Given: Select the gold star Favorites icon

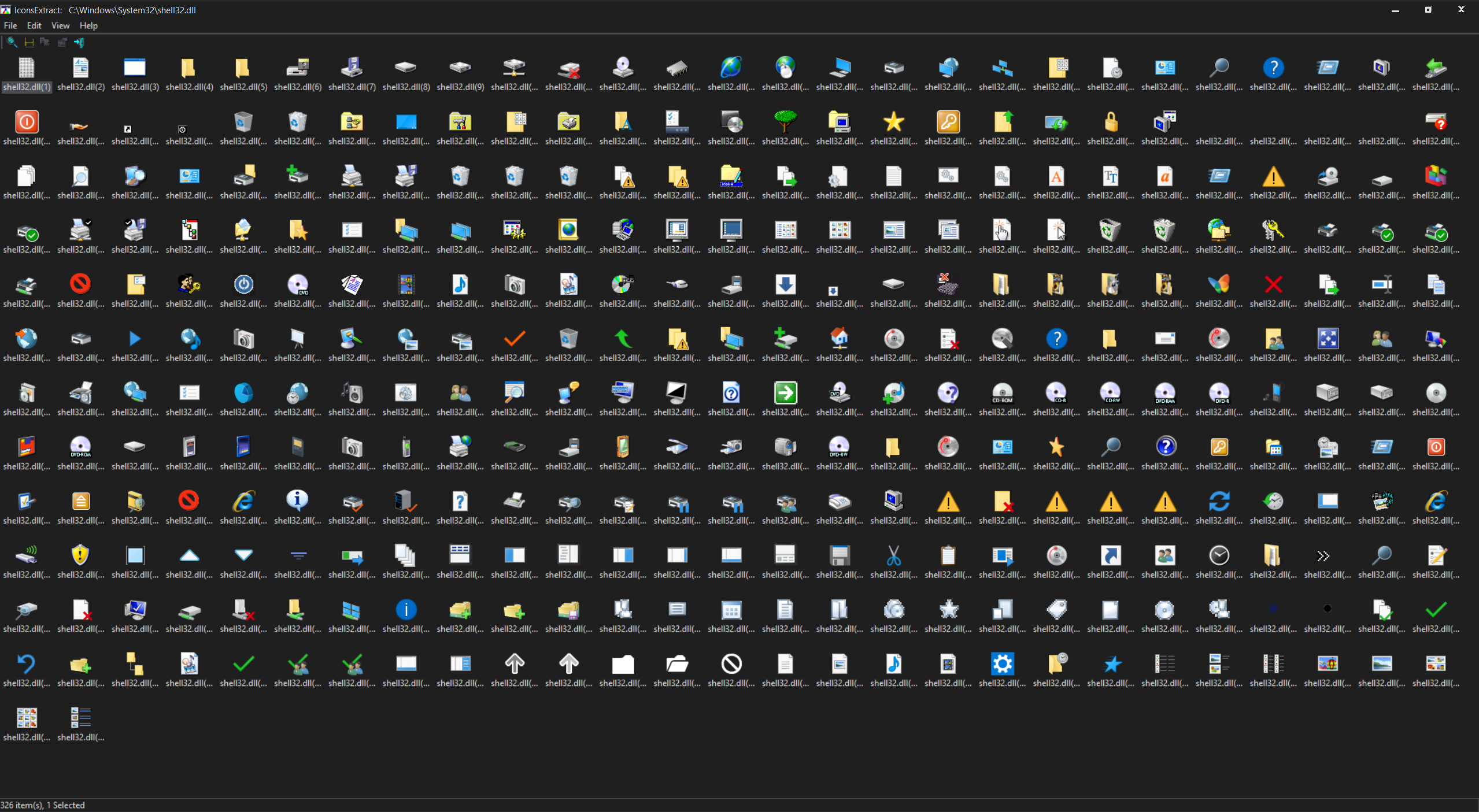Looking at the screenshot, I should [x=893, y=122].
